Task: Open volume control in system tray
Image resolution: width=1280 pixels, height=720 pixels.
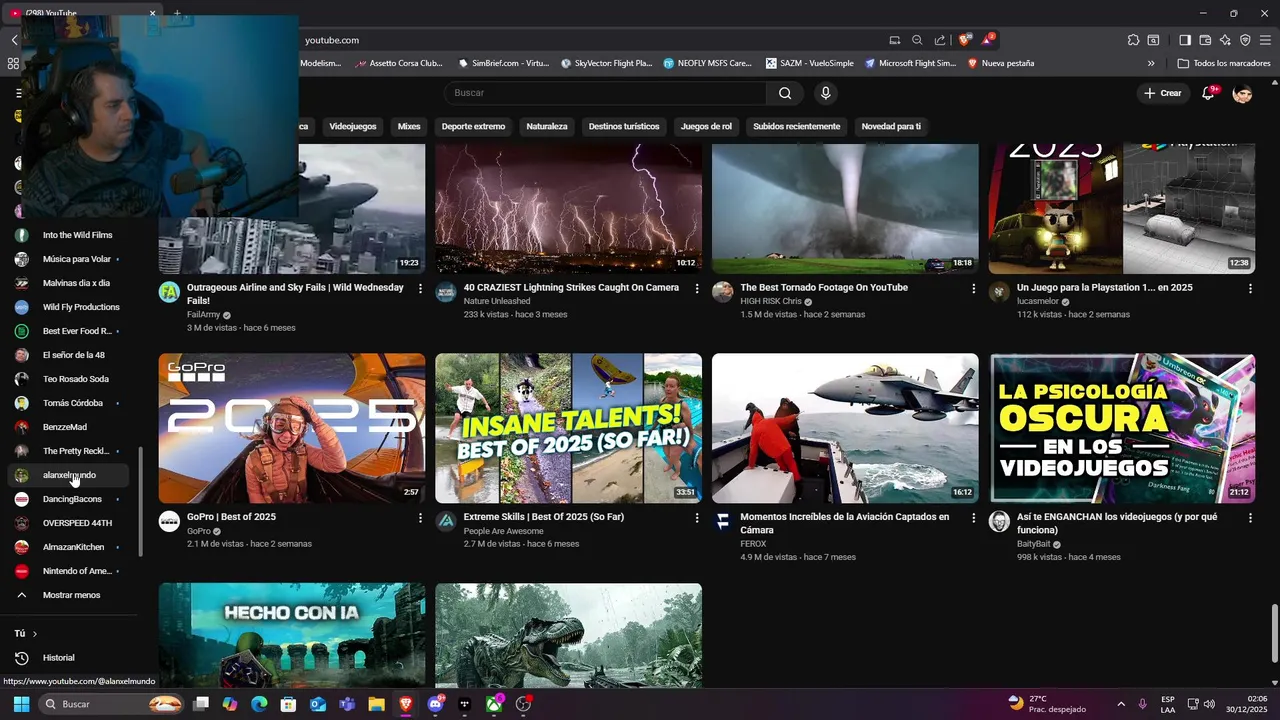Action: tap(1209, 704)
